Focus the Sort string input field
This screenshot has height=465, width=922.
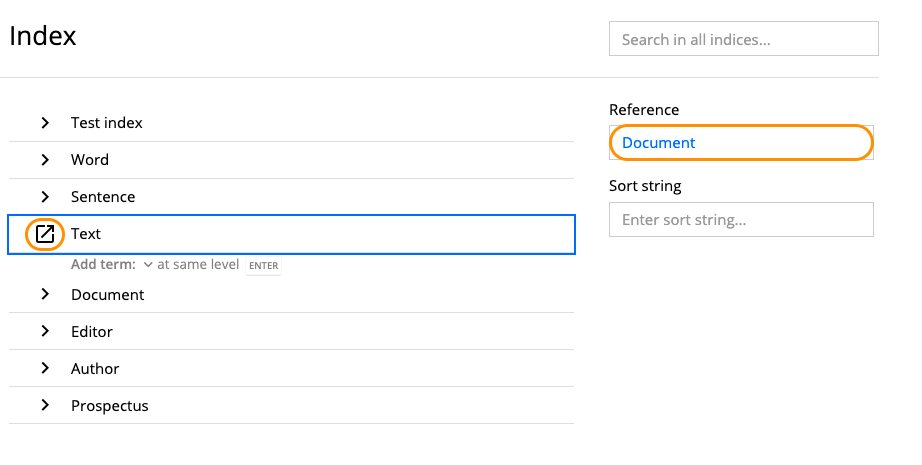click(741, 220)
